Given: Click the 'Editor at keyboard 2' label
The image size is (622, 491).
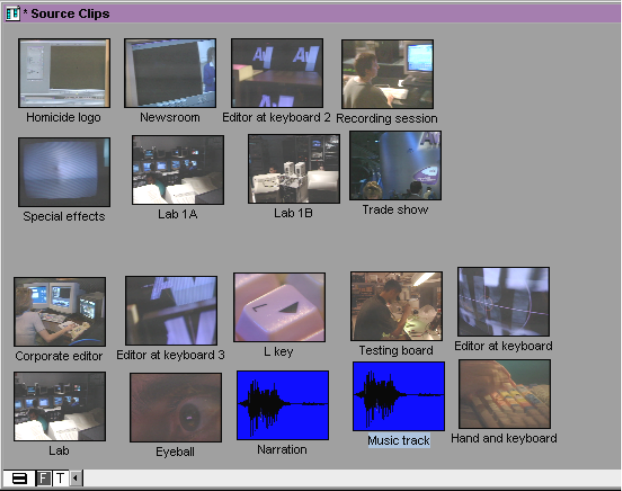Looking at the screenshot, I should point(276,117).
